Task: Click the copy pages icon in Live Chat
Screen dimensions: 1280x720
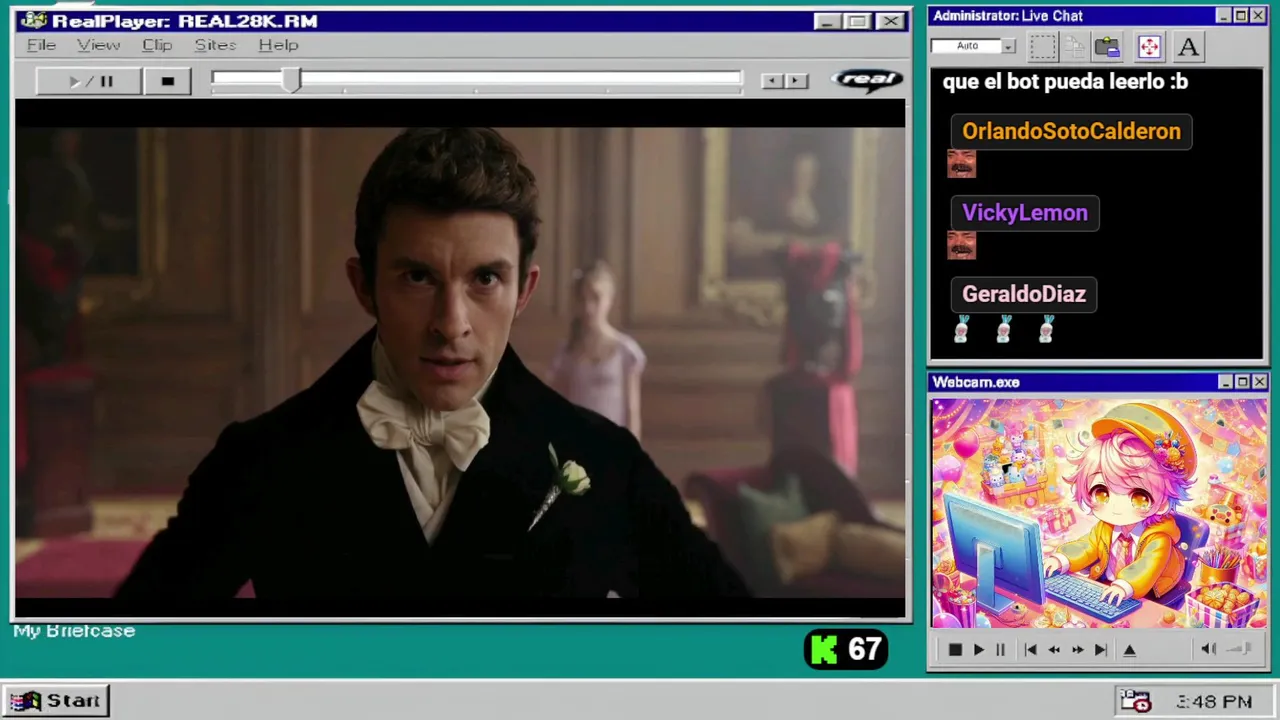Action: point(1074,46)
